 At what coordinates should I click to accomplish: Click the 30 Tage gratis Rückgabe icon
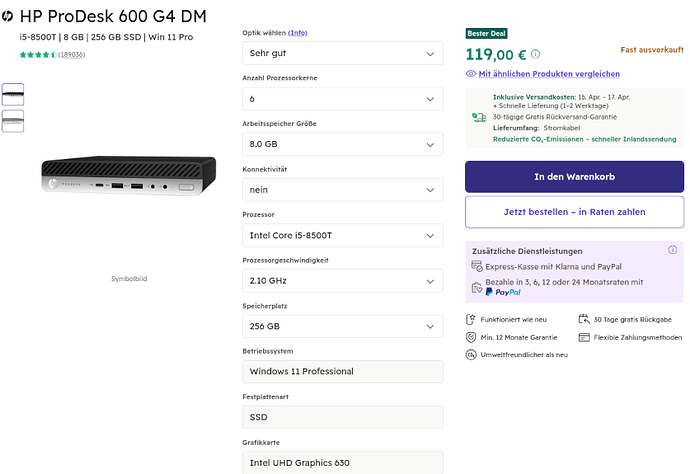pos(584,319)
